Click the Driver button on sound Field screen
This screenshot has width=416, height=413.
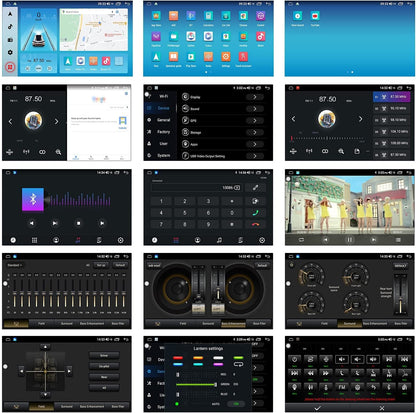pos(104,356)
